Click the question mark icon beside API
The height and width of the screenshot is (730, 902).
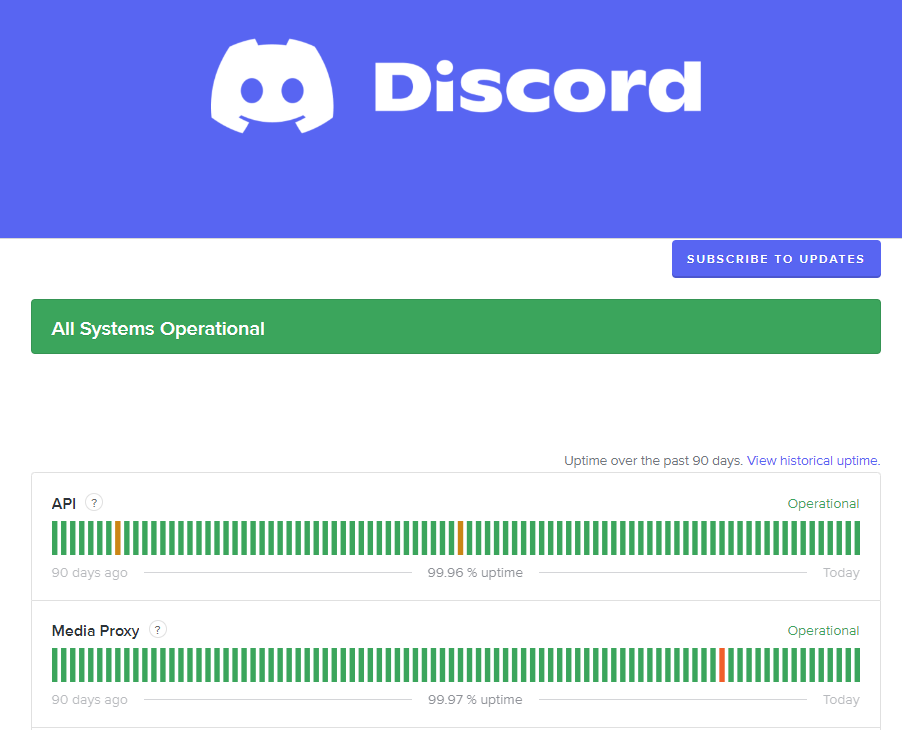point(94,502)
